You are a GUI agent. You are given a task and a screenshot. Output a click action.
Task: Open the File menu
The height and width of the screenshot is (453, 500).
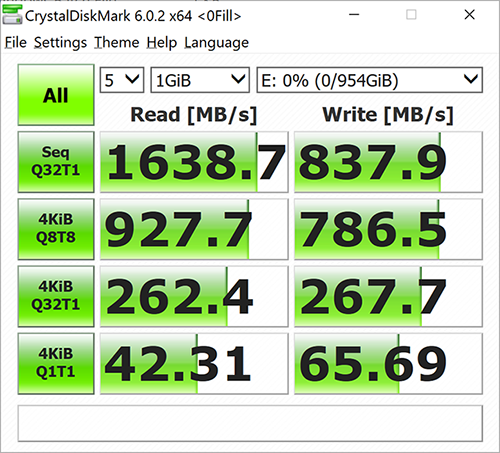(16, 43)
